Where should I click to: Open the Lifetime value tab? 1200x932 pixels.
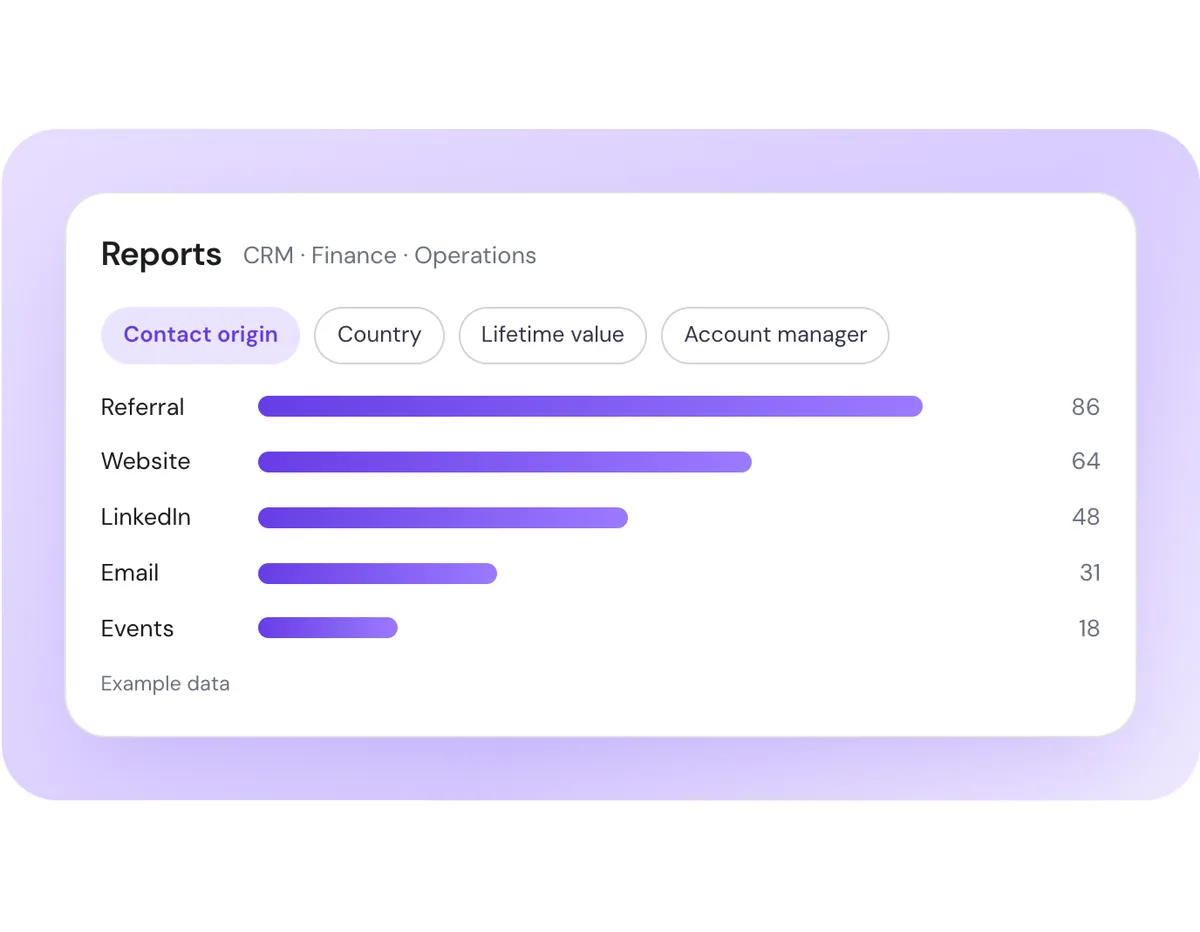tap(552, 335)
